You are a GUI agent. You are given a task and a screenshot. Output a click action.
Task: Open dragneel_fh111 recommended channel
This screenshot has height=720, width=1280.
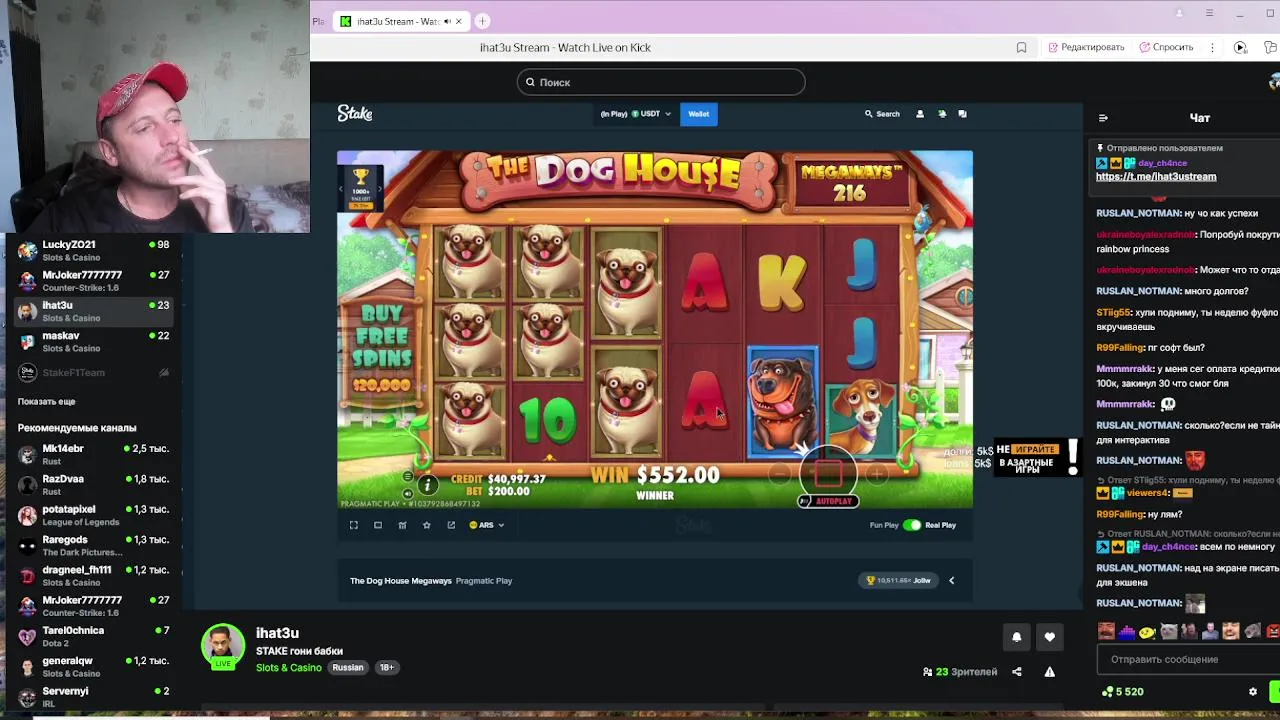[x=92, y=576]
